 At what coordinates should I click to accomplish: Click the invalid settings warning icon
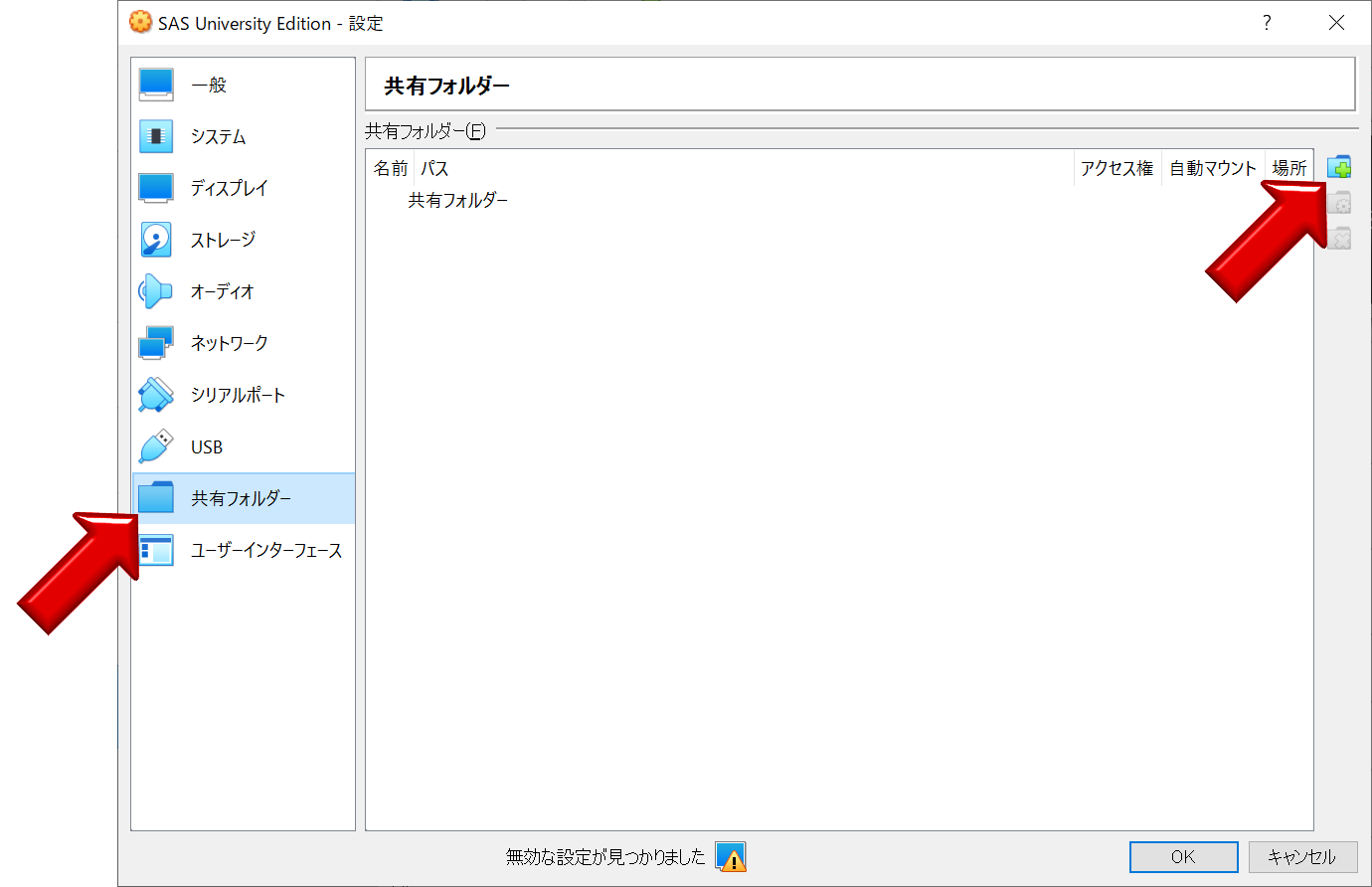(x=731, y=857)
